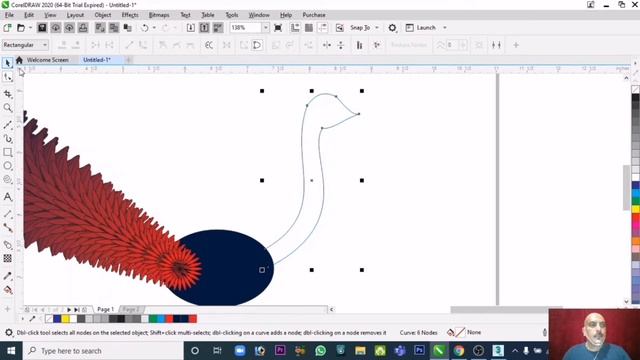Select the Parallel Dimension tool
The width and height of the screenshot is (640, 360).
tap(7, 214)
